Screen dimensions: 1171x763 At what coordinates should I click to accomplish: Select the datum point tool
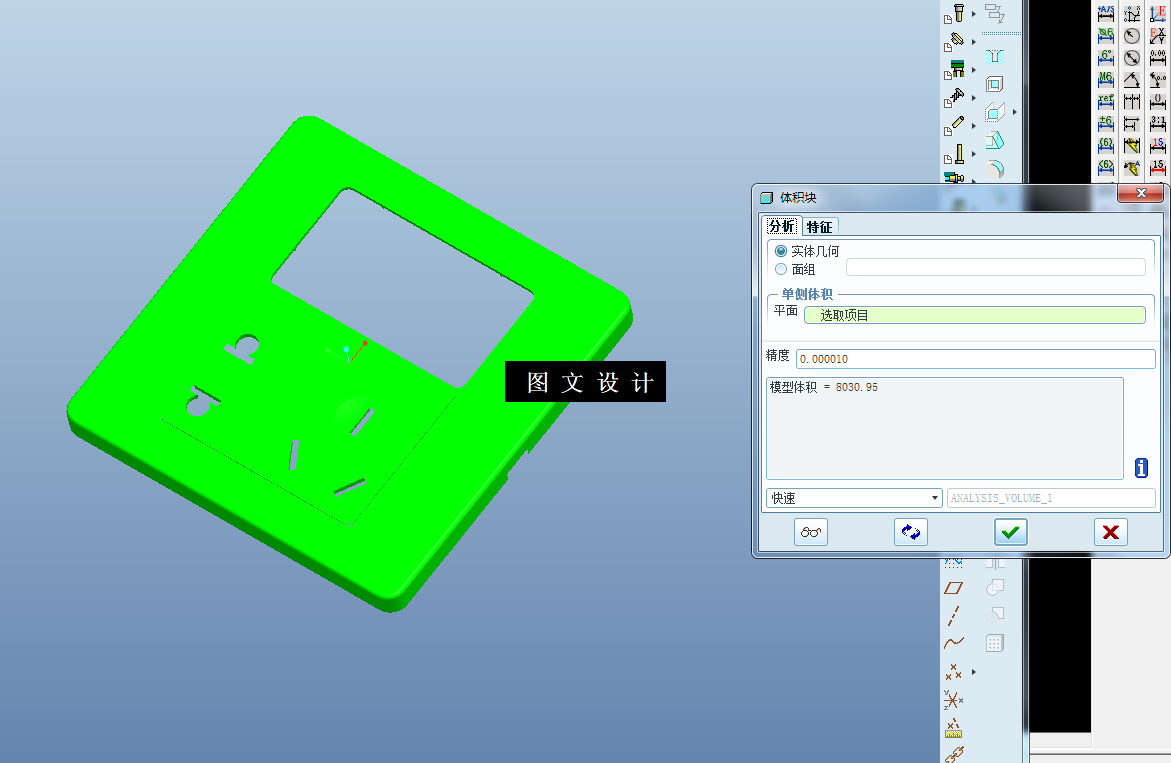click(954, 672)
